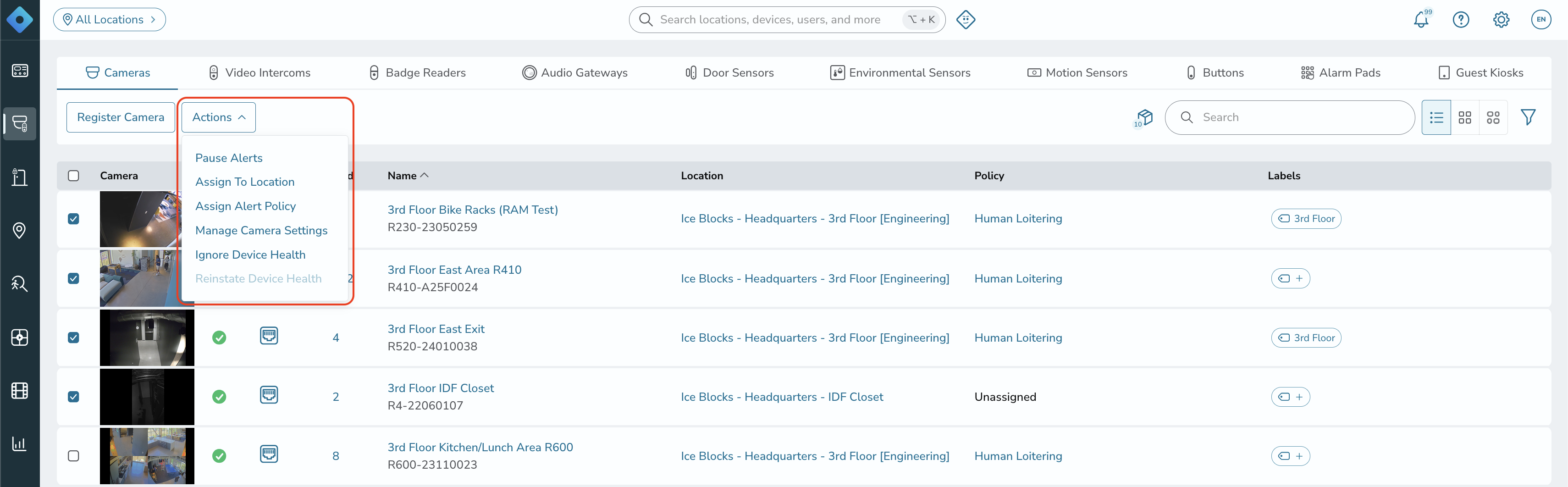The width and height of the screenshot is (1568, 487).
Task: Toggle the select-all header checkbox
Action: click(x=74, y=175)
